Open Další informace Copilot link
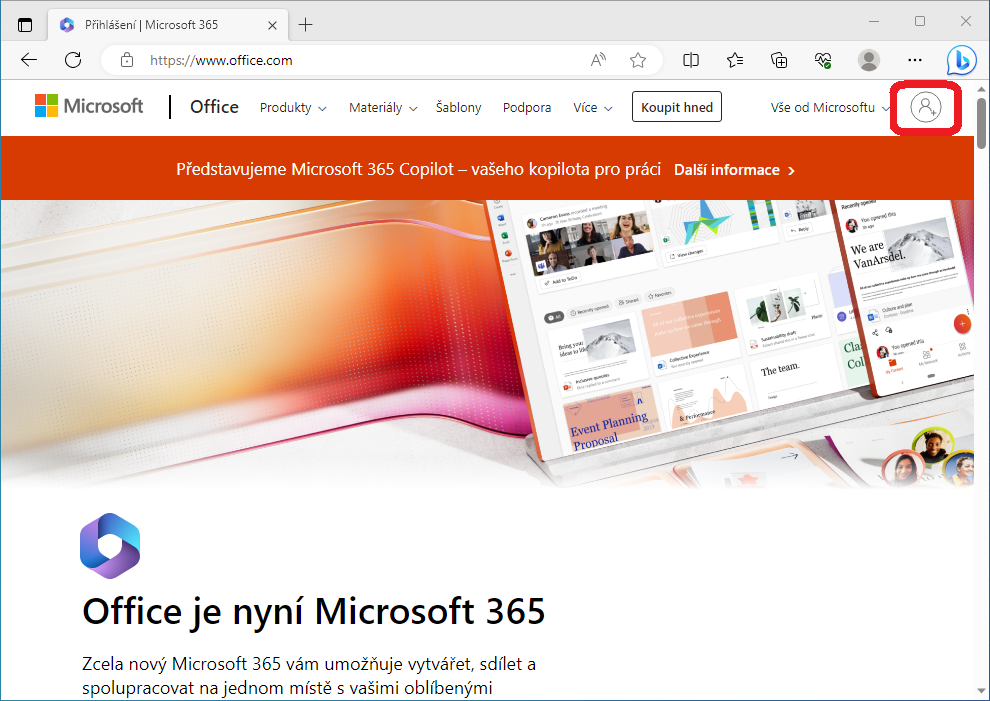 pos(734,170)
